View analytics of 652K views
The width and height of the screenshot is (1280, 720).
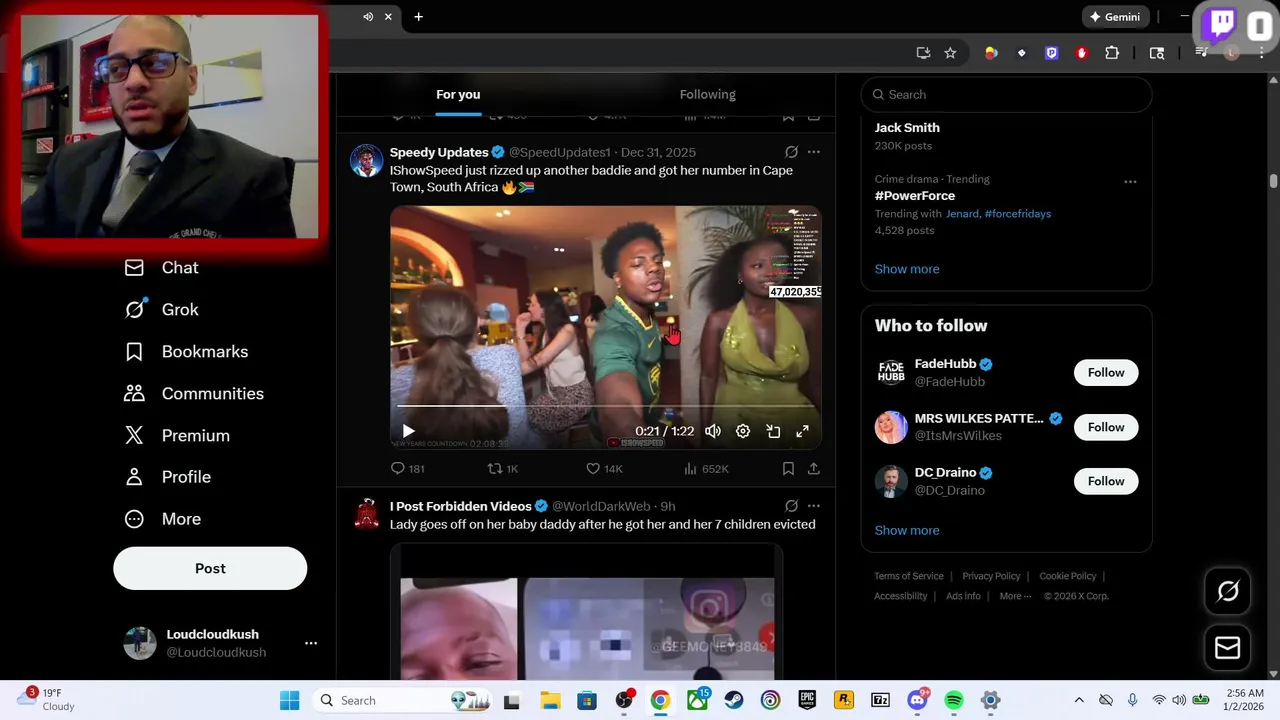click(706, 468)
